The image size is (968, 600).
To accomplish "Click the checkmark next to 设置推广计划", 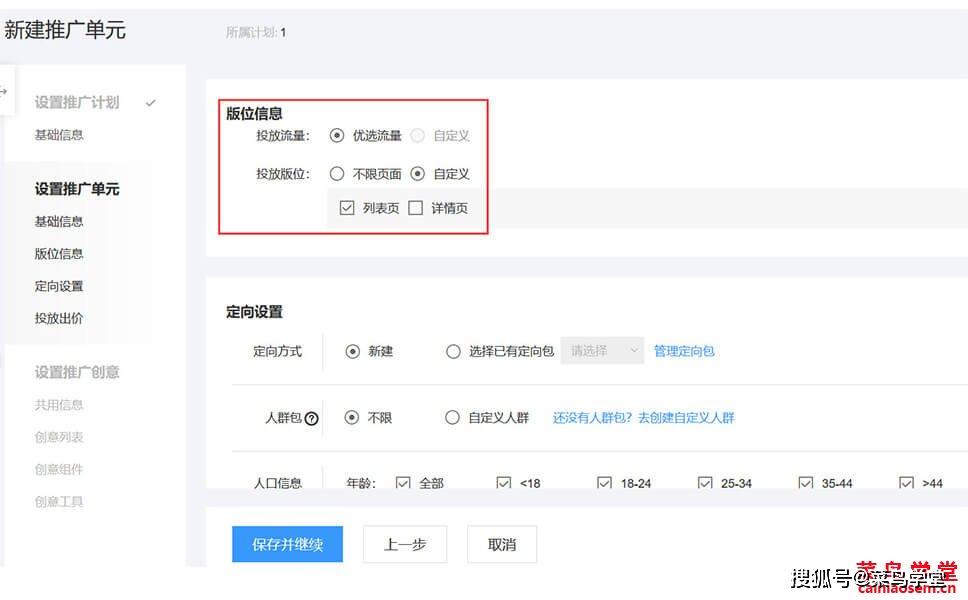I will point(151,102).
